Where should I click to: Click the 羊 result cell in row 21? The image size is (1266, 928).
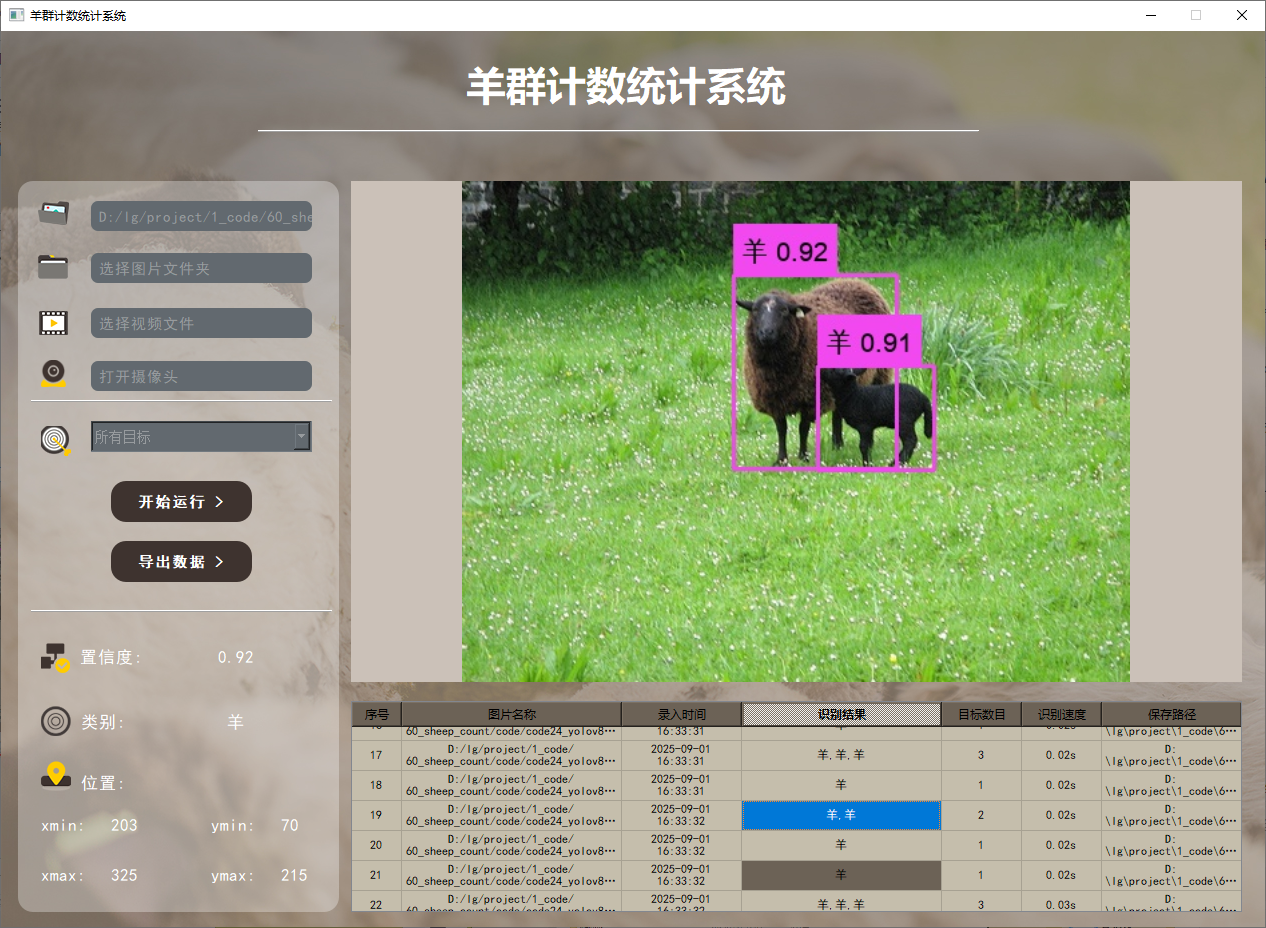842,875
